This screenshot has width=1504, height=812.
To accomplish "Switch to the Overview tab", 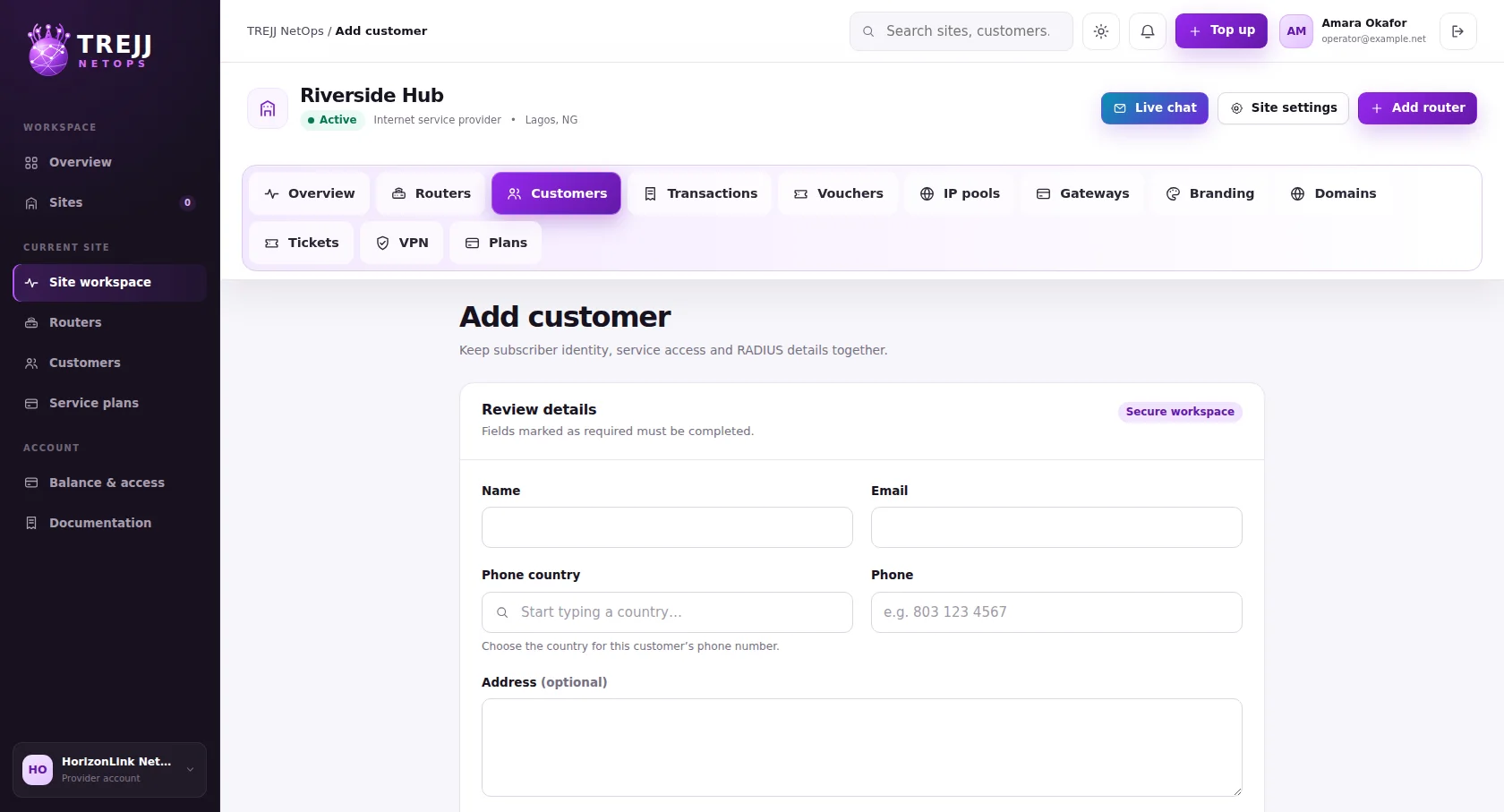I will tap(310, 193).
